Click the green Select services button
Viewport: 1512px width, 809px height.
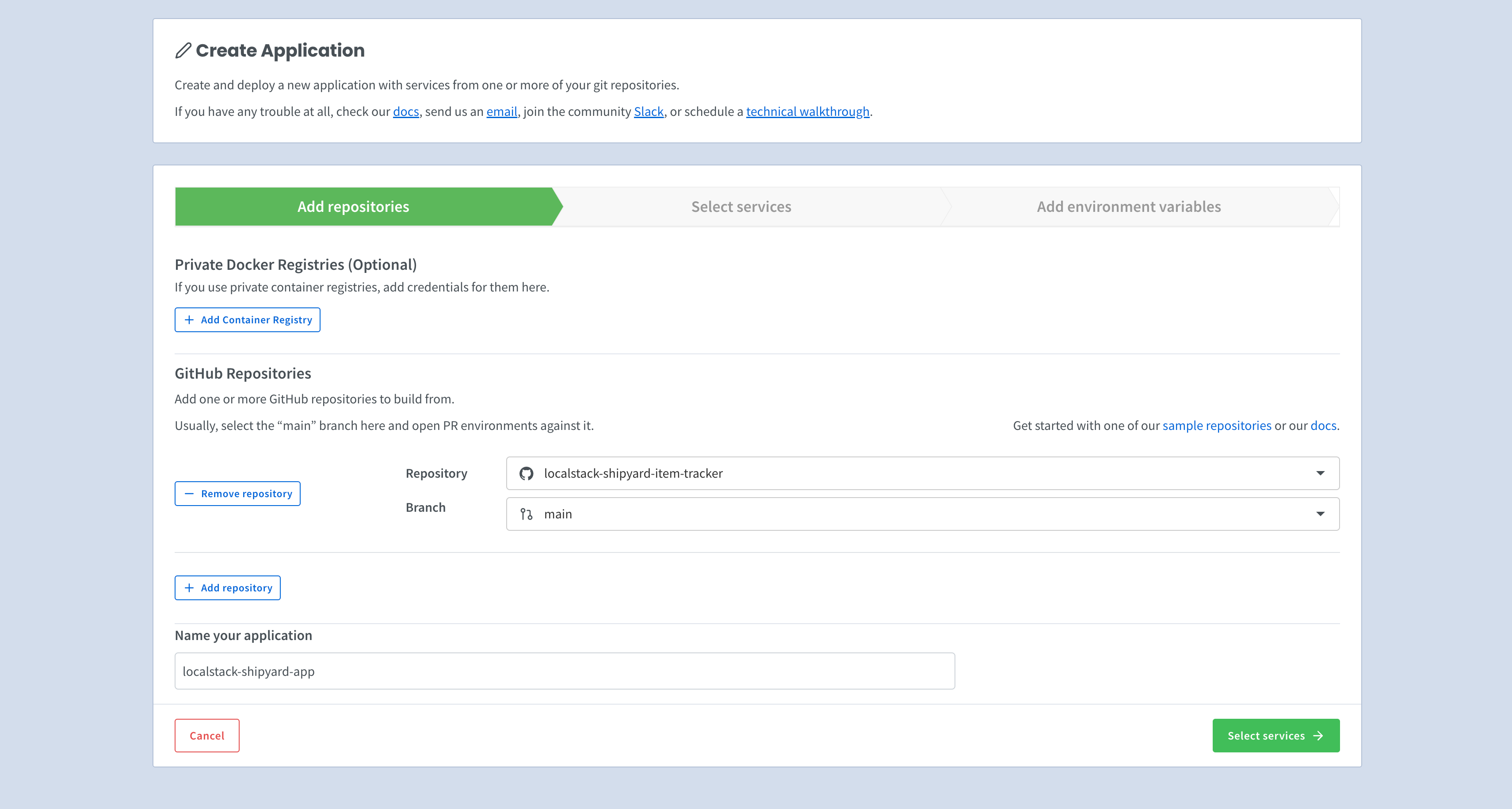pos(1275,735)
